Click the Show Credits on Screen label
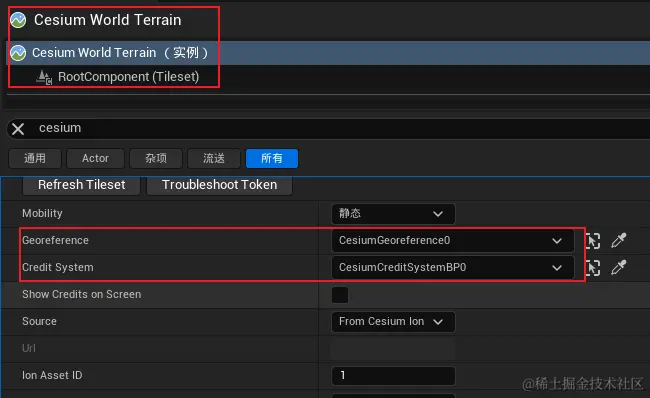Screen dimensions: 650x398 [x=82, y=294]
